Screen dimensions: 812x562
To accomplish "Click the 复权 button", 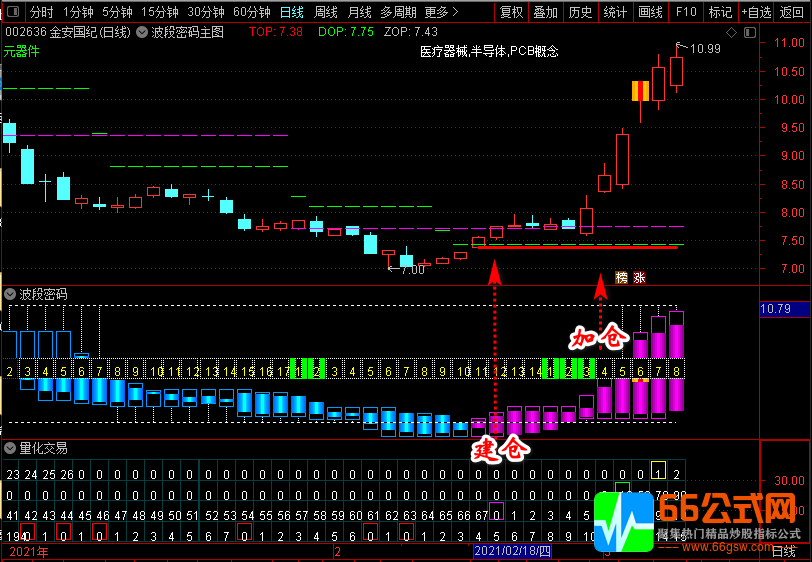I will coord(511,12).
